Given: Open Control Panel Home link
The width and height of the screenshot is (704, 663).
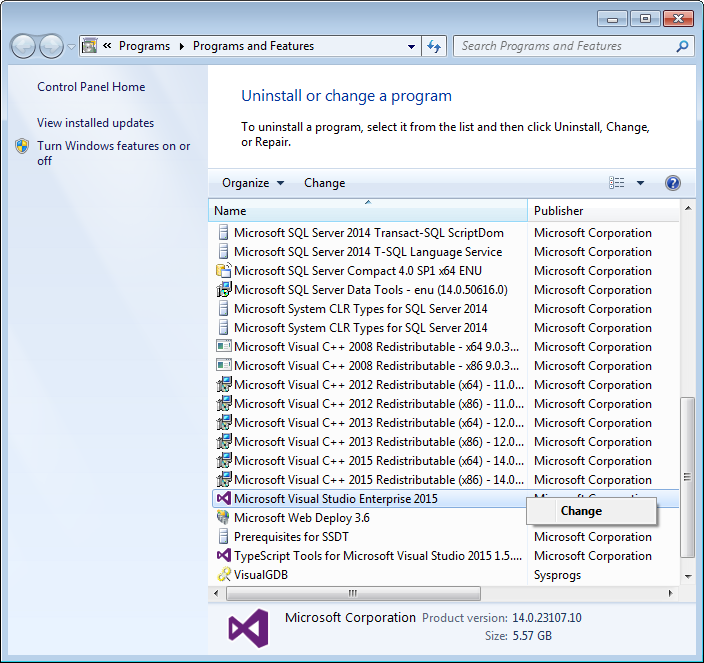Looking at the screenshot, I should [x=91, y=87].
